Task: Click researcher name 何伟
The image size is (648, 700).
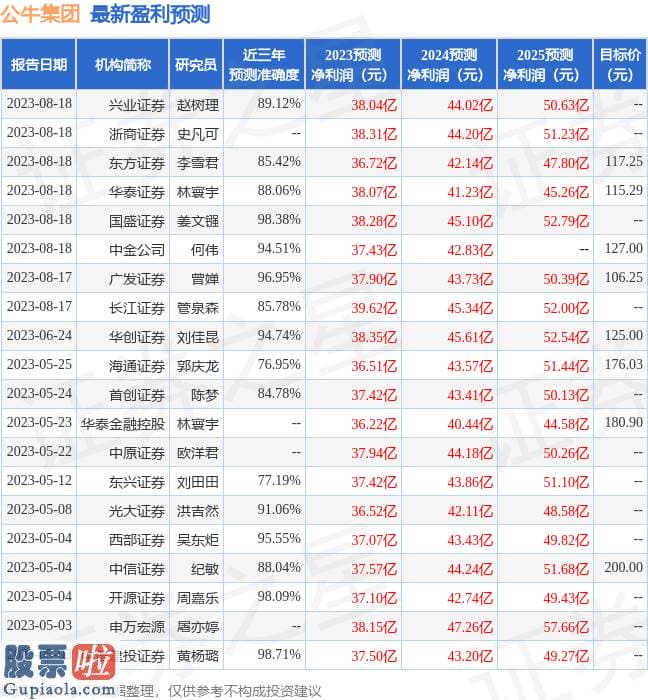Action: pos(205,250)
